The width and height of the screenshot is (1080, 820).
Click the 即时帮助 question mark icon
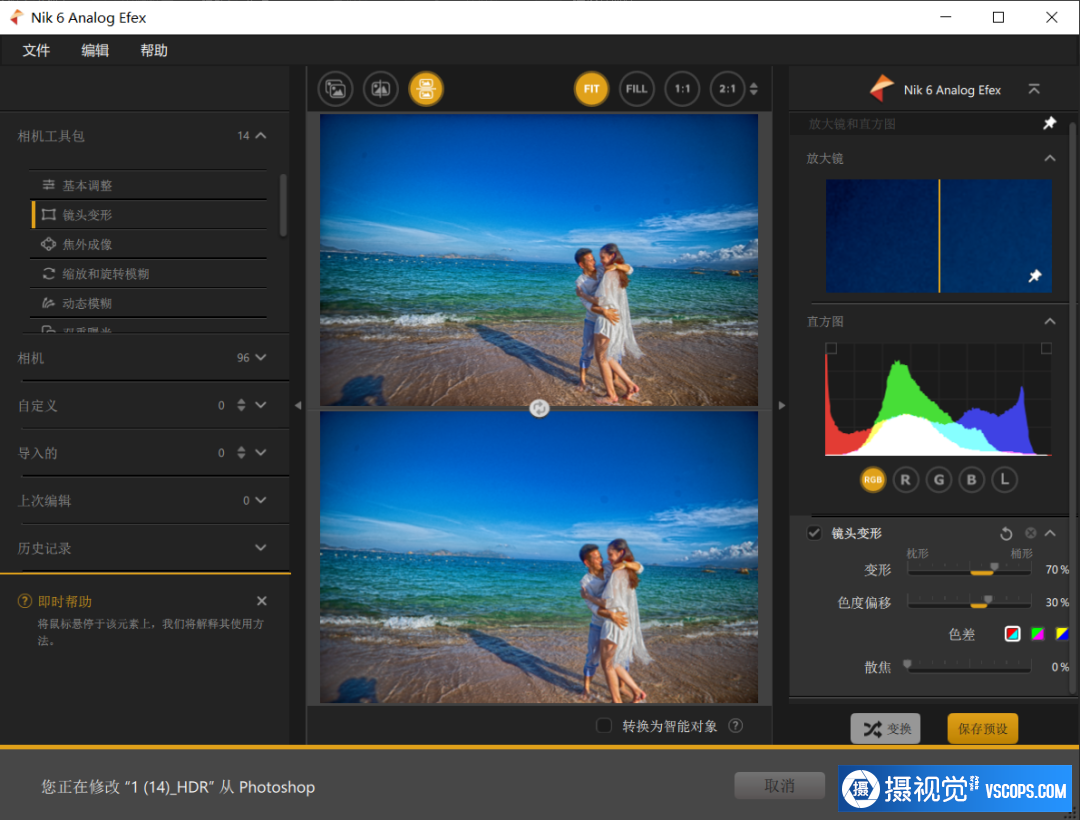tap(25, 601)
